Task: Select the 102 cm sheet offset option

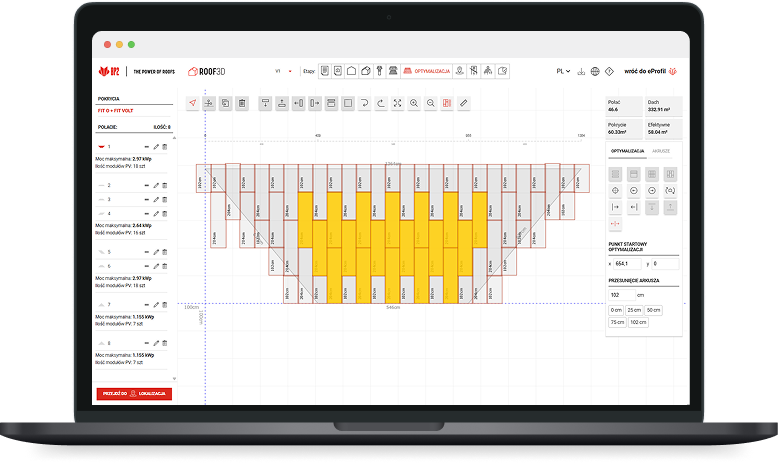Action: [x=637, y=323]
